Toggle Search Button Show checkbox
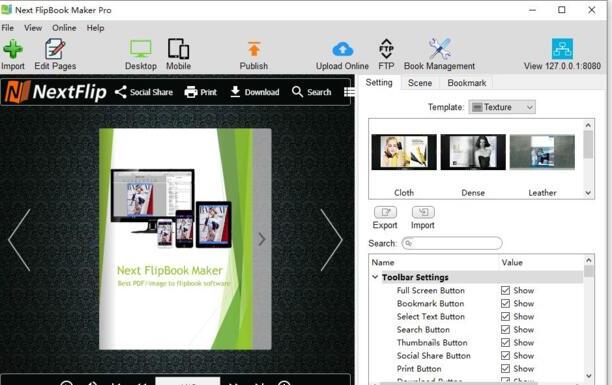 coord(505,330)
